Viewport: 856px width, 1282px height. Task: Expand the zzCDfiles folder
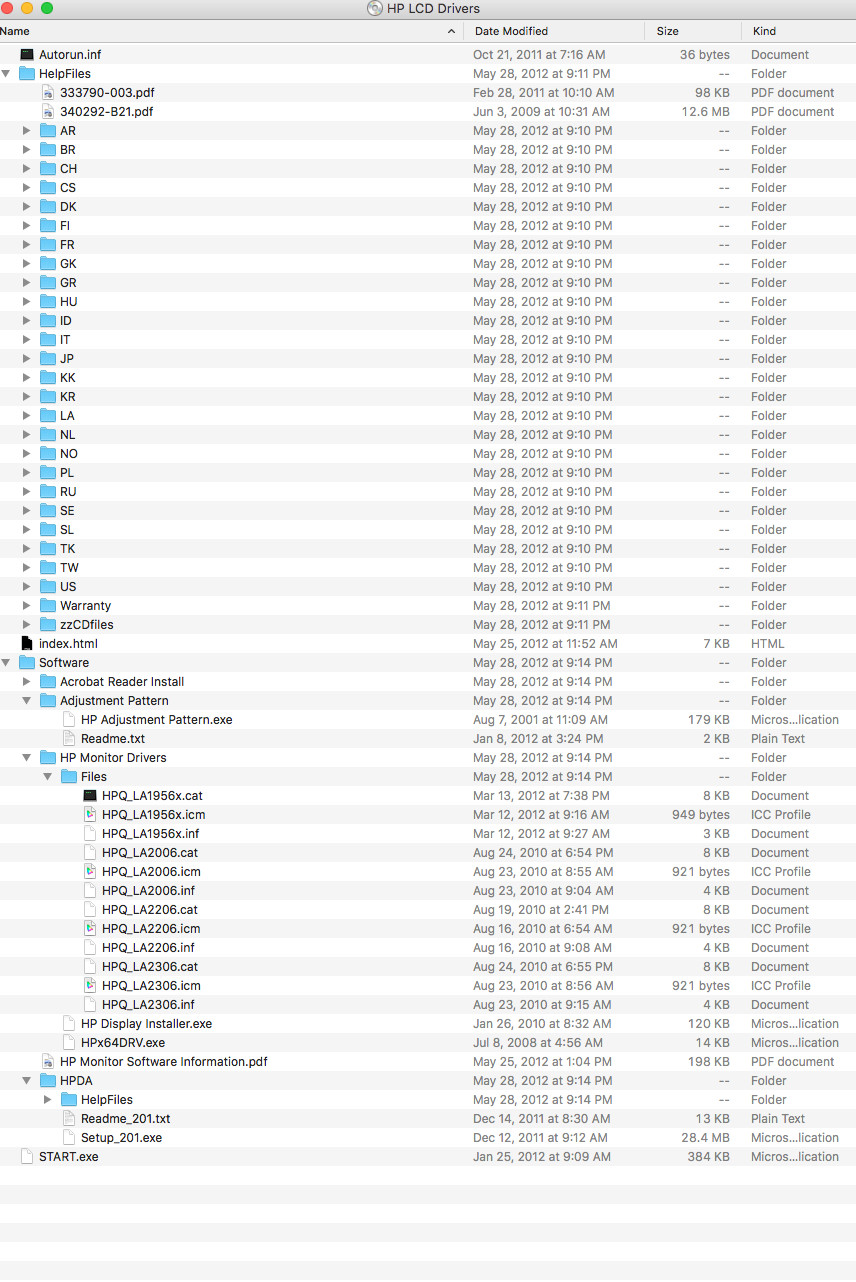coord(27,624)
